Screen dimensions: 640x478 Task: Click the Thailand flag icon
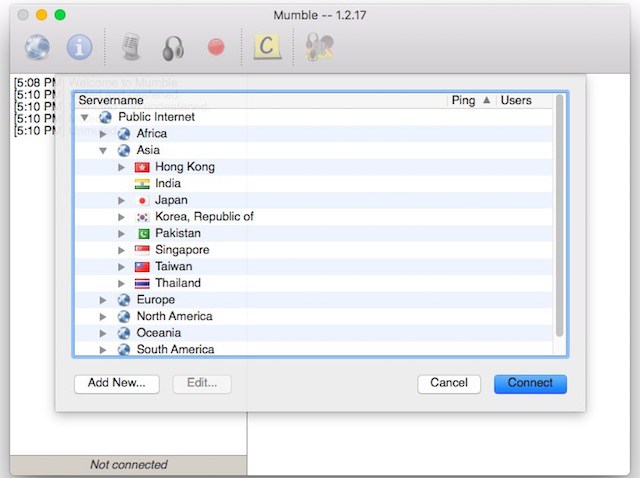[142, 283]
